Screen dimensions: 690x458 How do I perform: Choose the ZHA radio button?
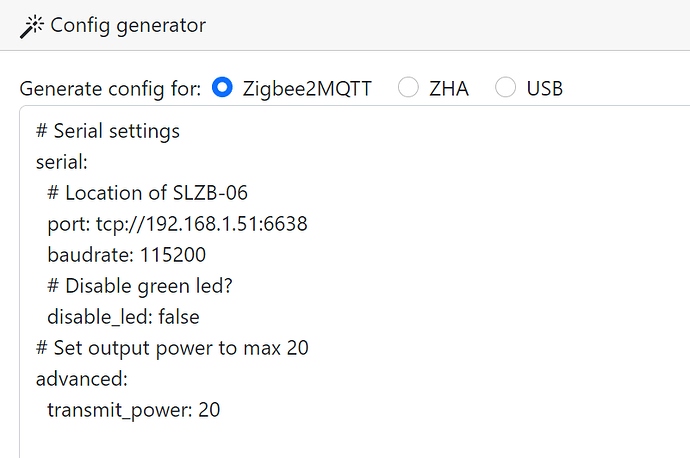pos(408,88)
